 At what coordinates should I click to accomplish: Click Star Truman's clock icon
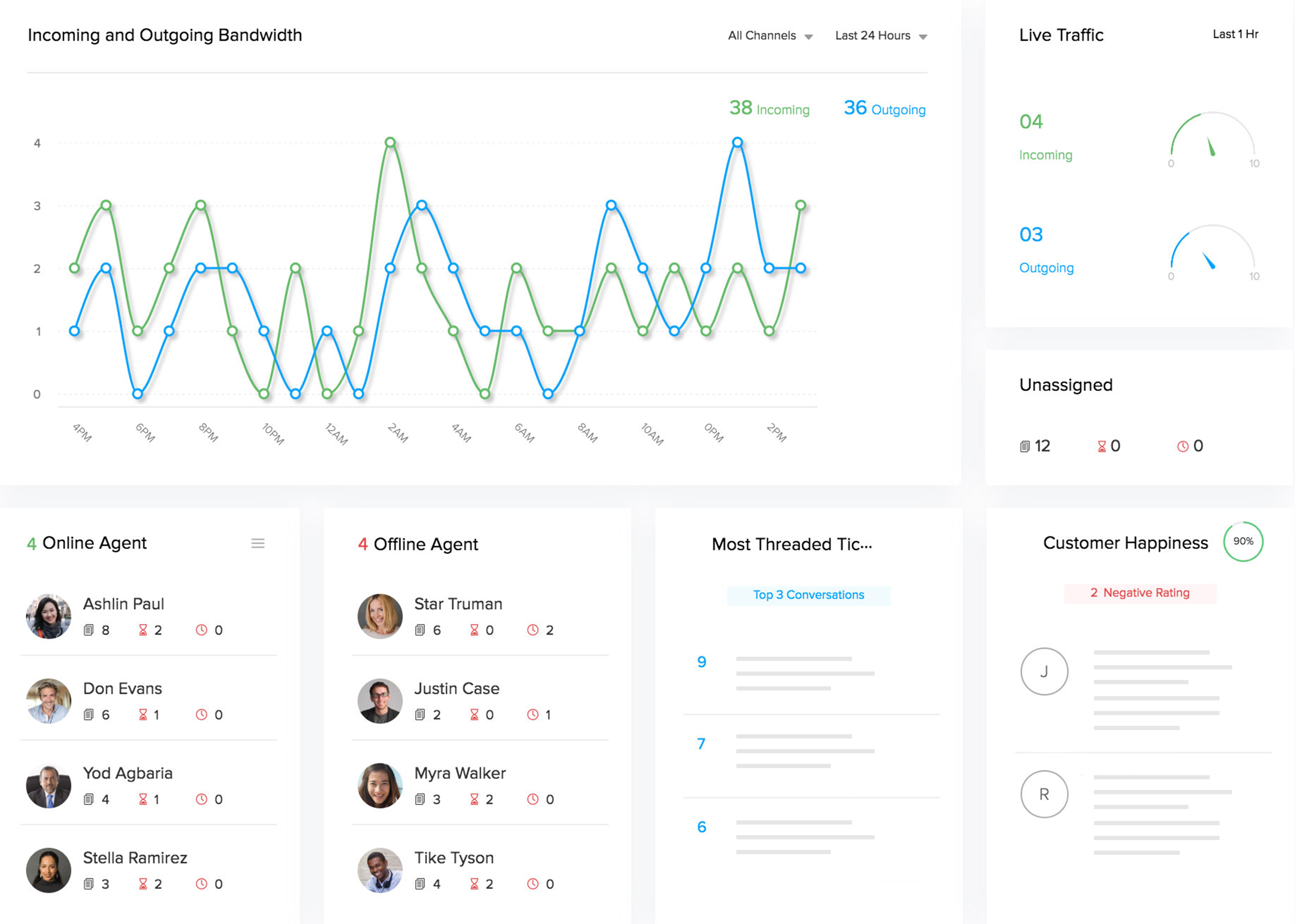tap(533, 630)
